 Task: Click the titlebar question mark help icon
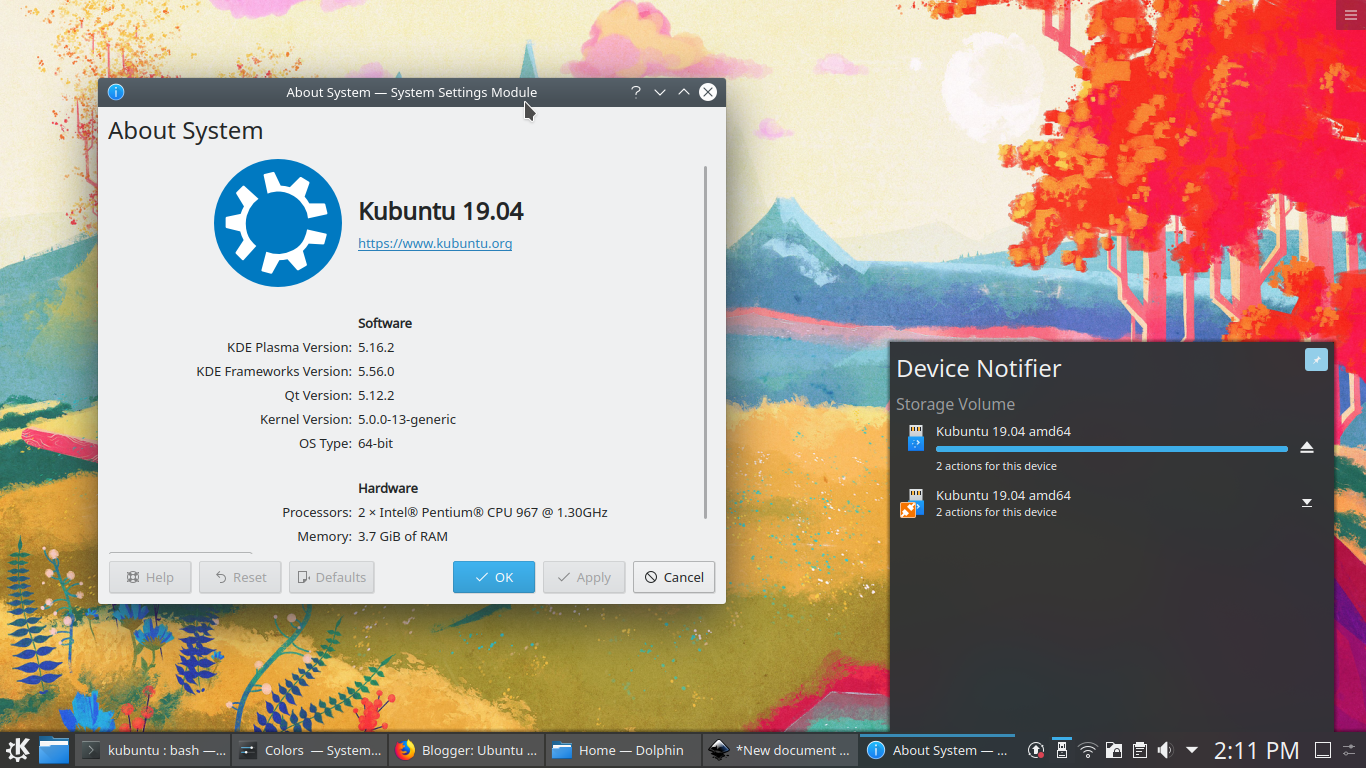635,92
